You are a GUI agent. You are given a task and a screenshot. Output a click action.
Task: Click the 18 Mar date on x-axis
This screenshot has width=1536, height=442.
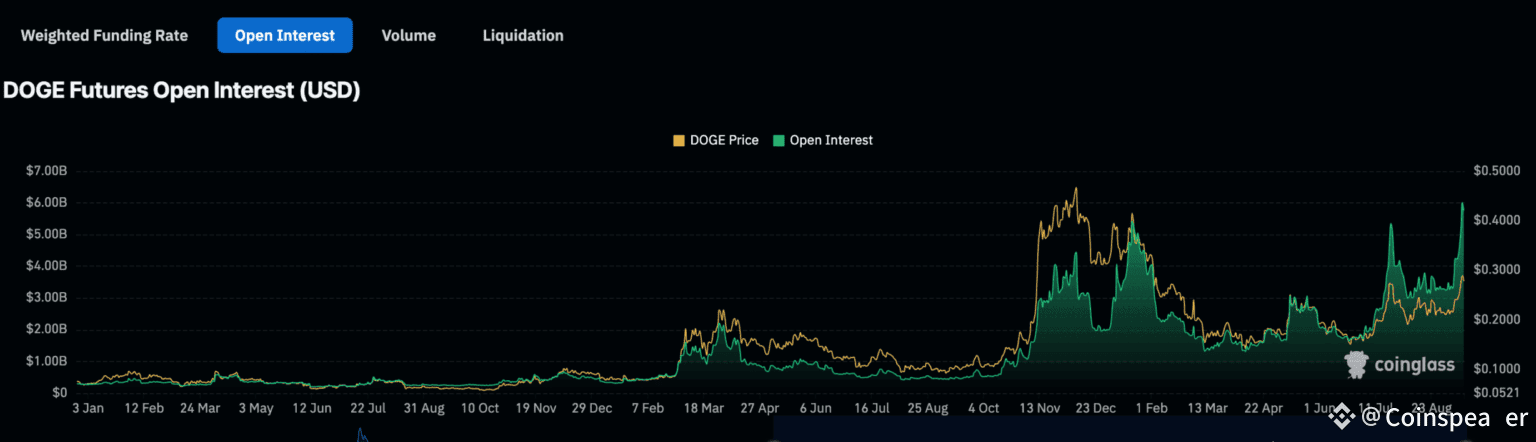704,409
